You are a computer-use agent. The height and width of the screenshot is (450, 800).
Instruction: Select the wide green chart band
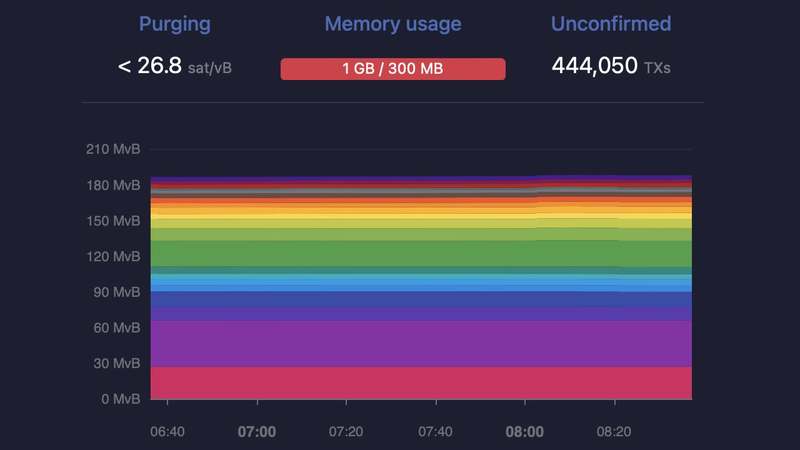pyautogui.click(x=421, y=253)
